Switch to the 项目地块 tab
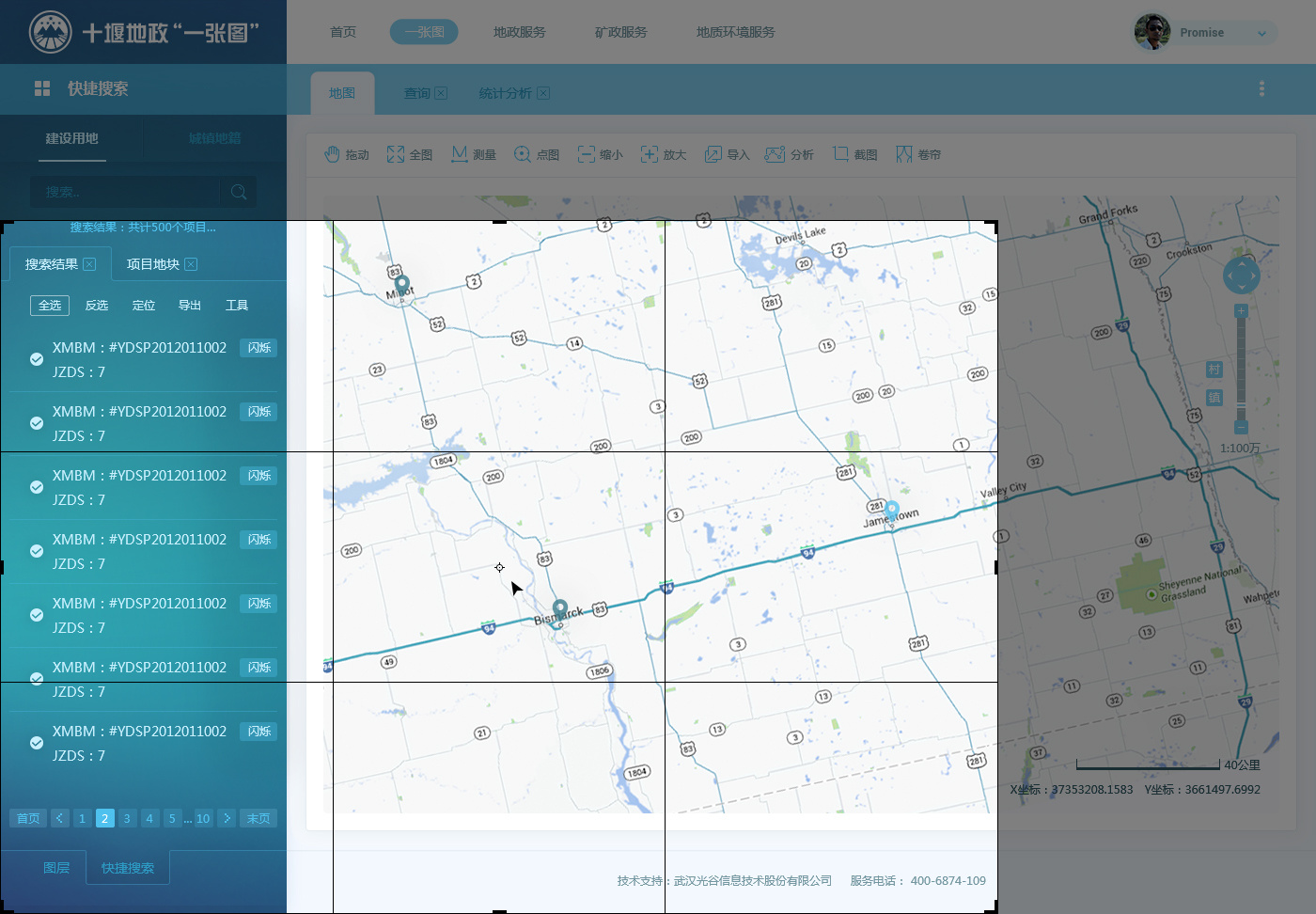The image size is (1316, 914). pos(152,264)
